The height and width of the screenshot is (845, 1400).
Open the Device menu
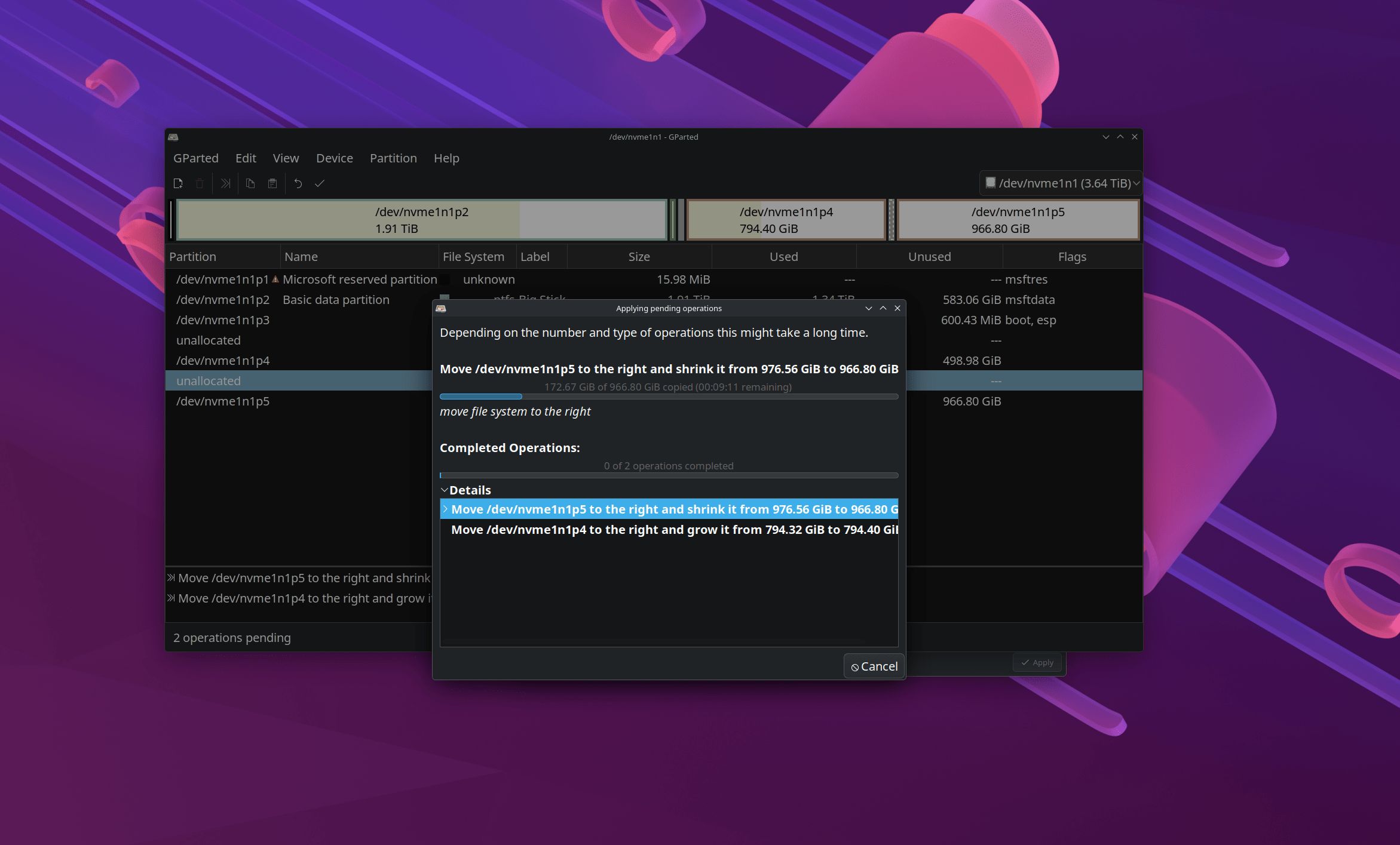coord(334,158)
